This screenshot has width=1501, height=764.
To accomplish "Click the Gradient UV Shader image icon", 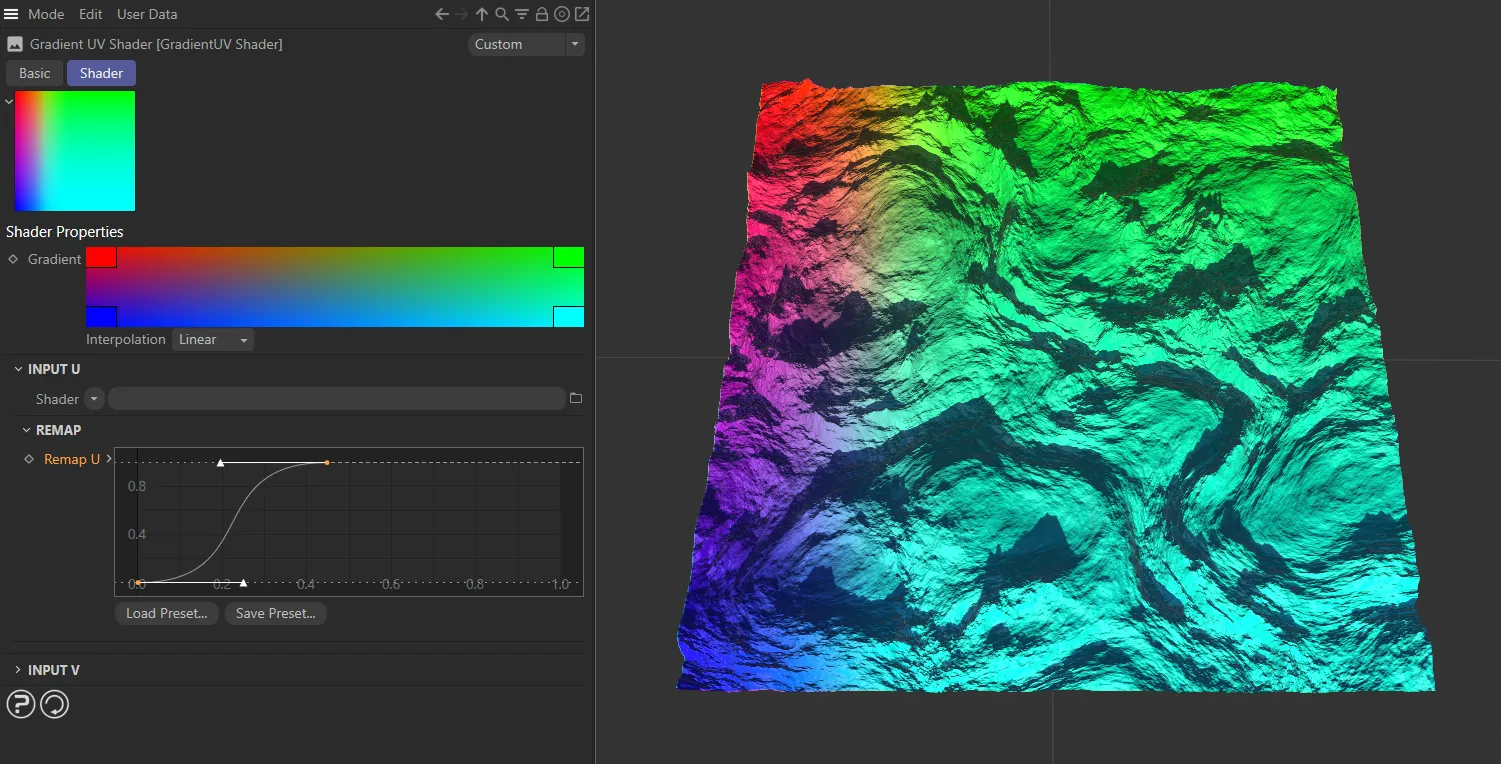I will (x=14, y=44).
